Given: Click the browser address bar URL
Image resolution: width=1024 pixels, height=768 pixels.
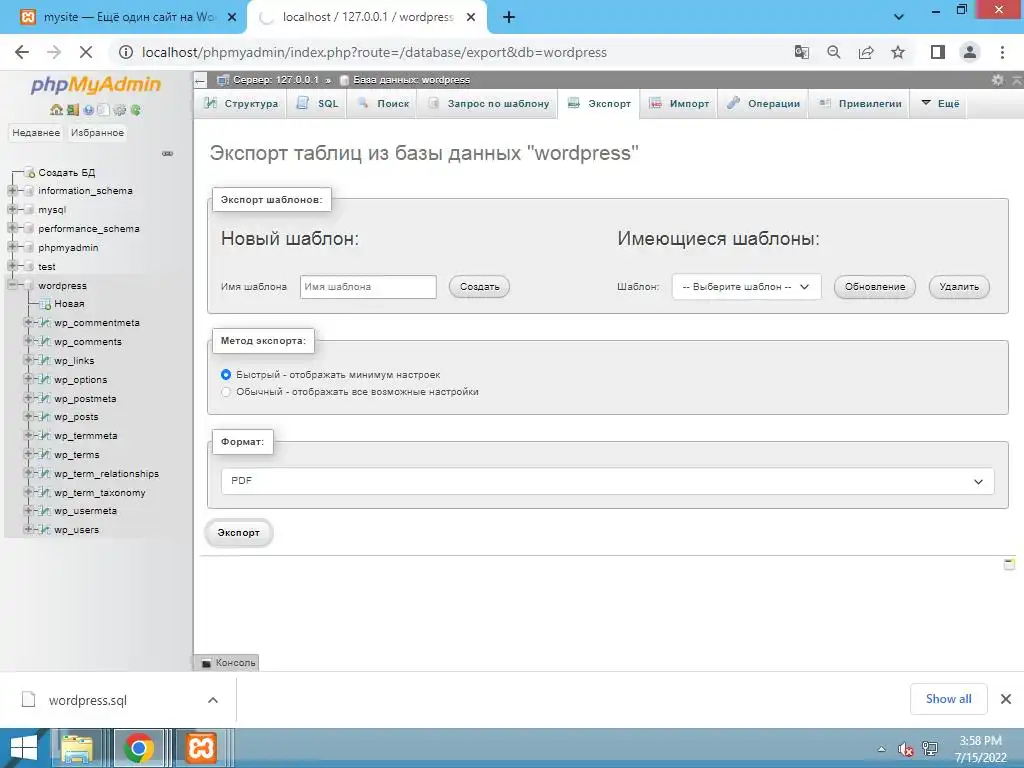Looking at the screenshot, I should pyautogui.click(x=374, y=52).
